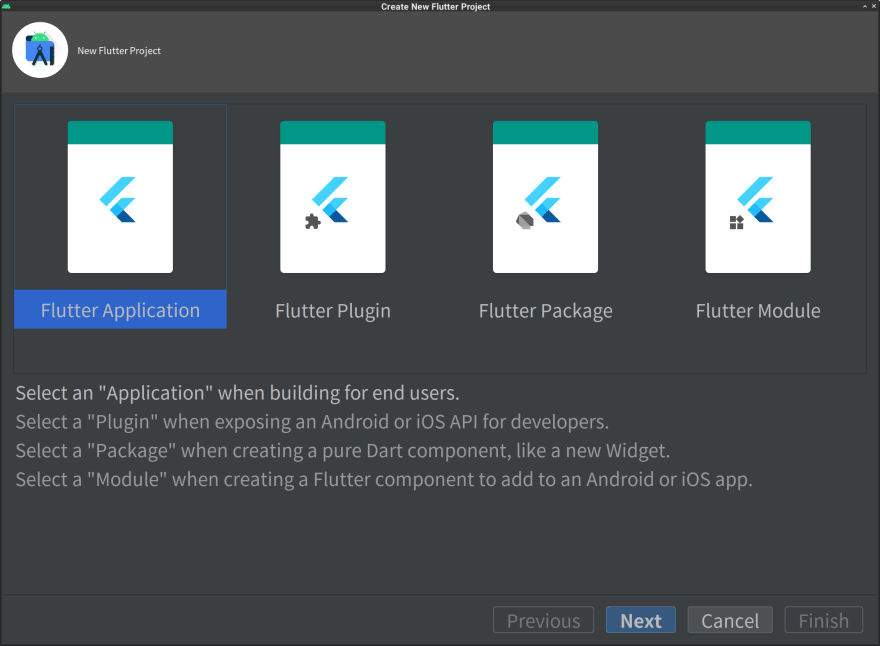Close the Create New Flutter Project window
Image resolution: width=880 pixels, height=646 pixels.
874,6
